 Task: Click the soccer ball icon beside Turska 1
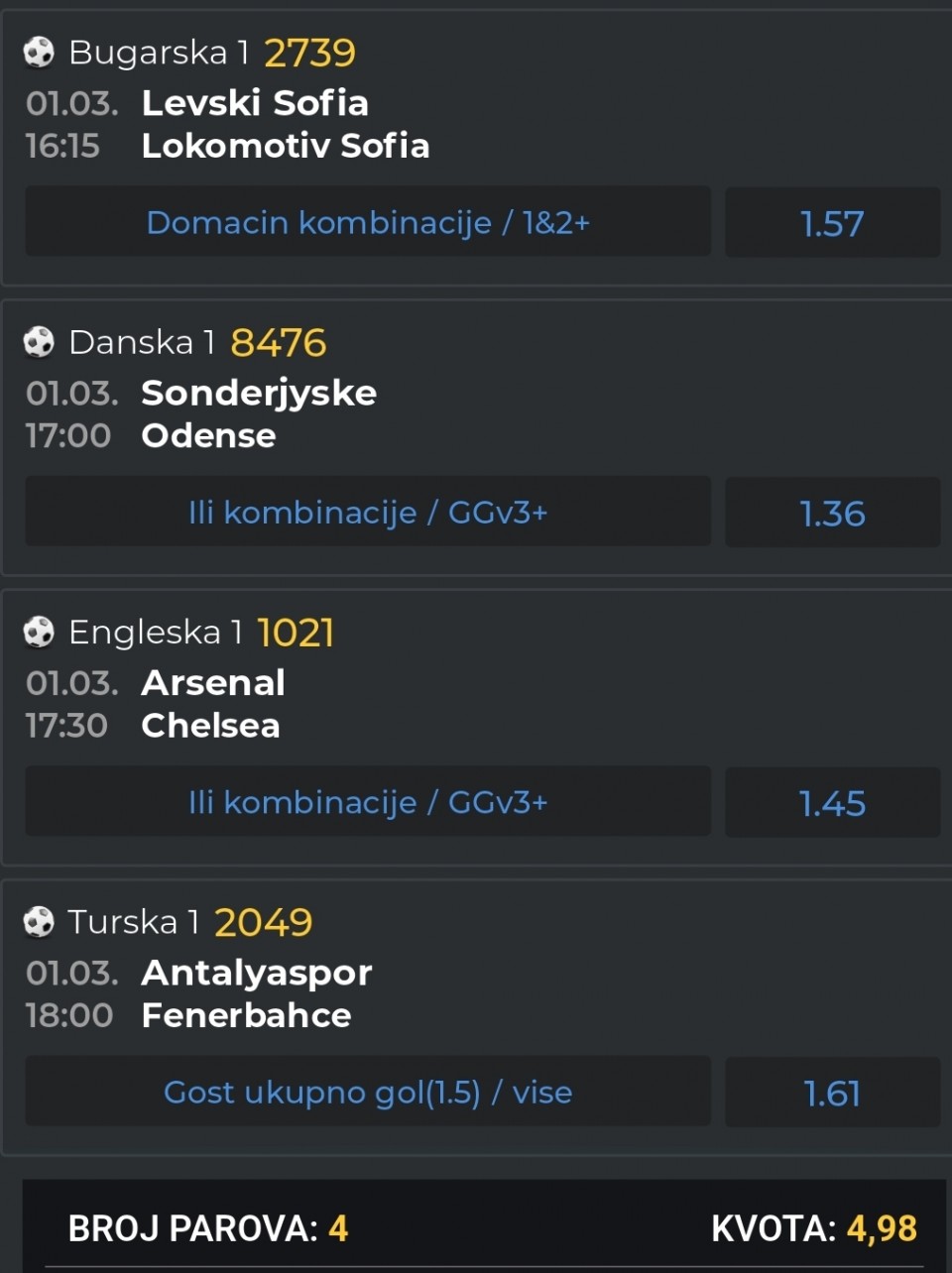pyautogui.click(x=39, y=922)
